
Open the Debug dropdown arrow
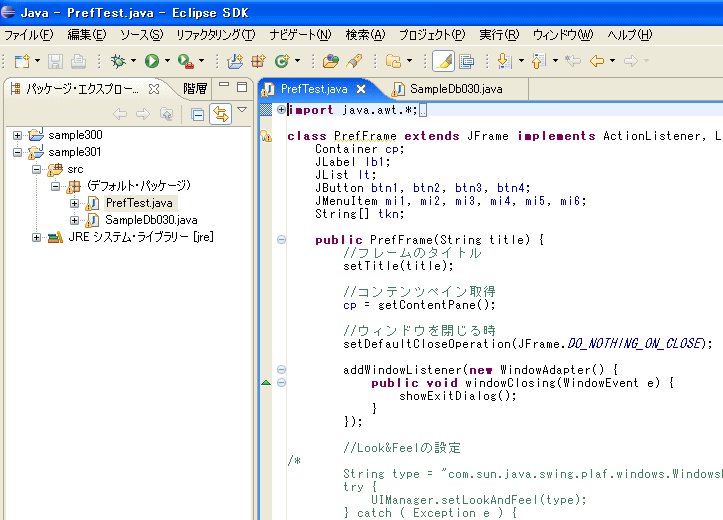click(133, 60)
